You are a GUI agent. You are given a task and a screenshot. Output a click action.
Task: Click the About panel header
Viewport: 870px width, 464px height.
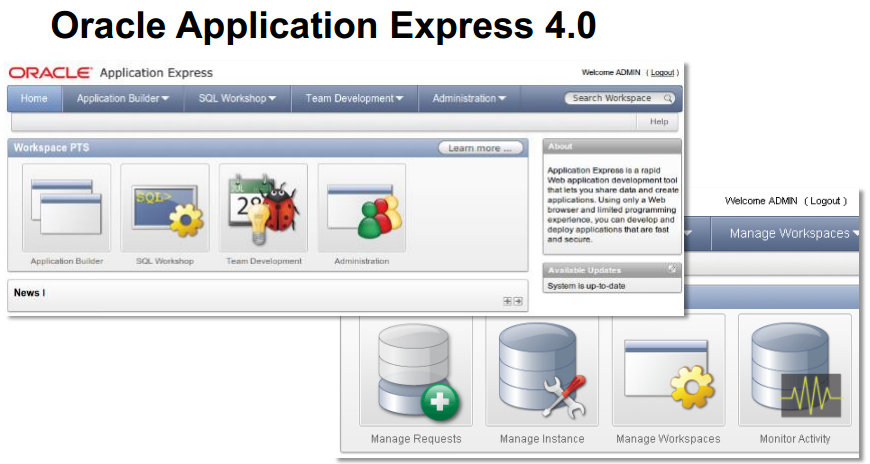pos(612,147)
